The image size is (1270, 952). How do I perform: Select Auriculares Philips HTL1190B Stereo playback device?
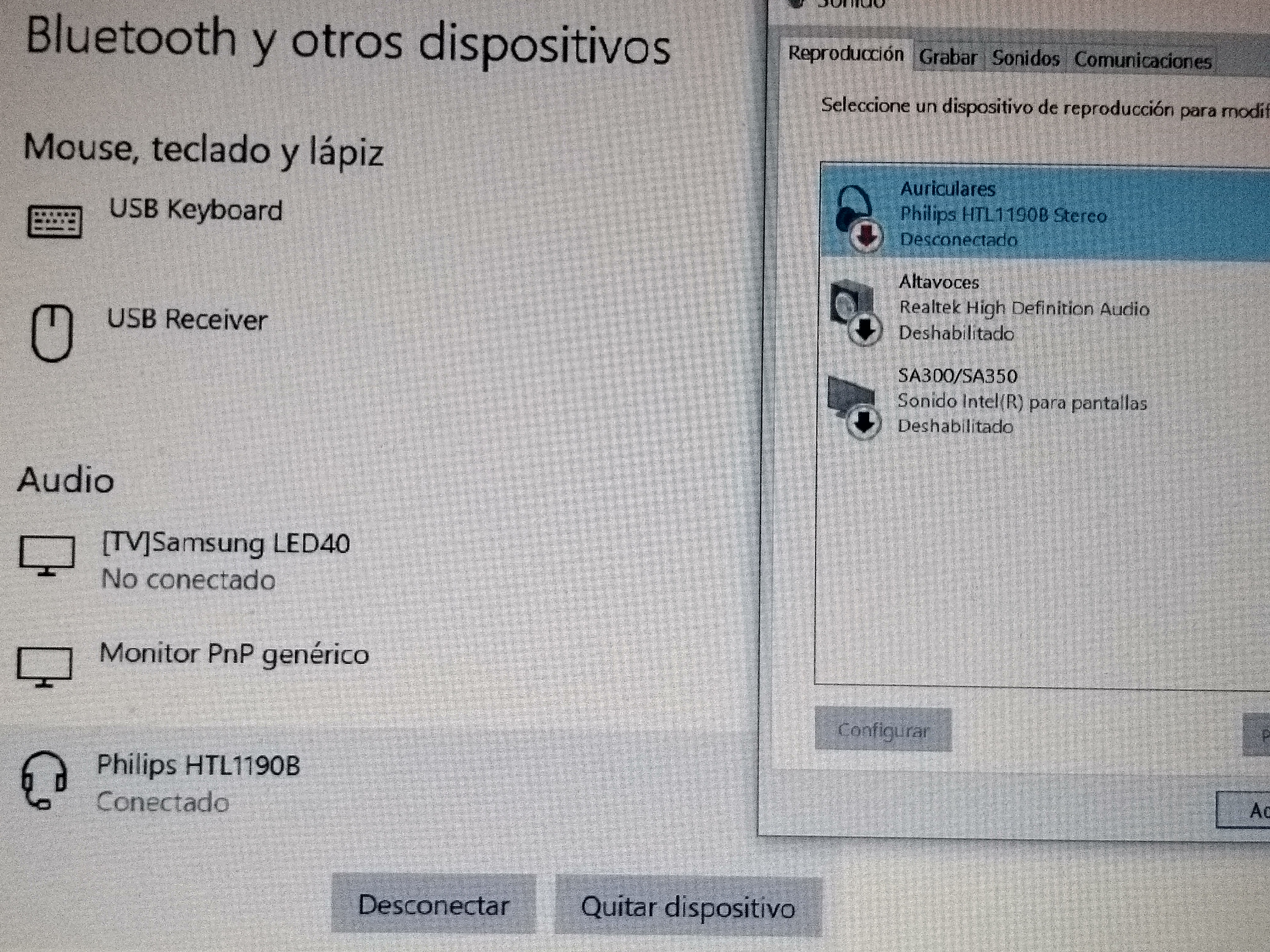1045,214
